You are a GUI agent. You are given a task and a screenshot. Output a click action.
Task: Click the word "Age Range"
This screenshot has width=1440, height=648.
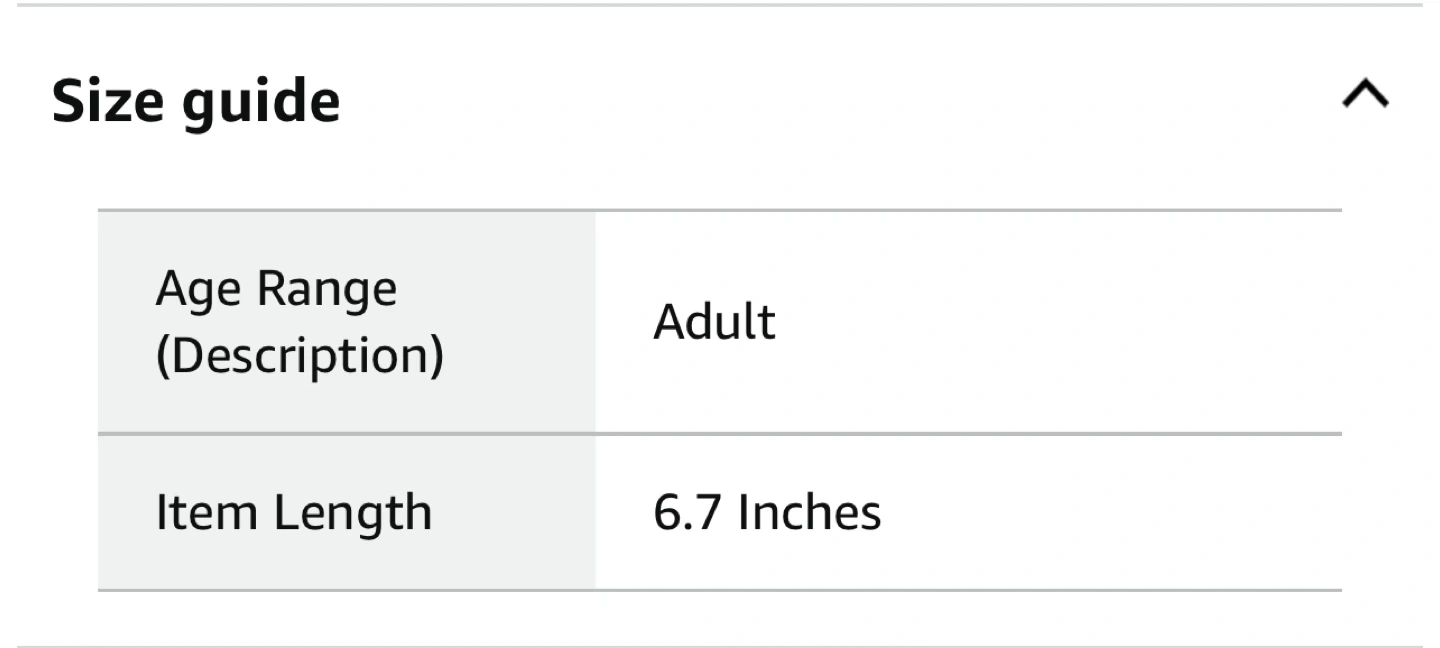pos(276,291)
